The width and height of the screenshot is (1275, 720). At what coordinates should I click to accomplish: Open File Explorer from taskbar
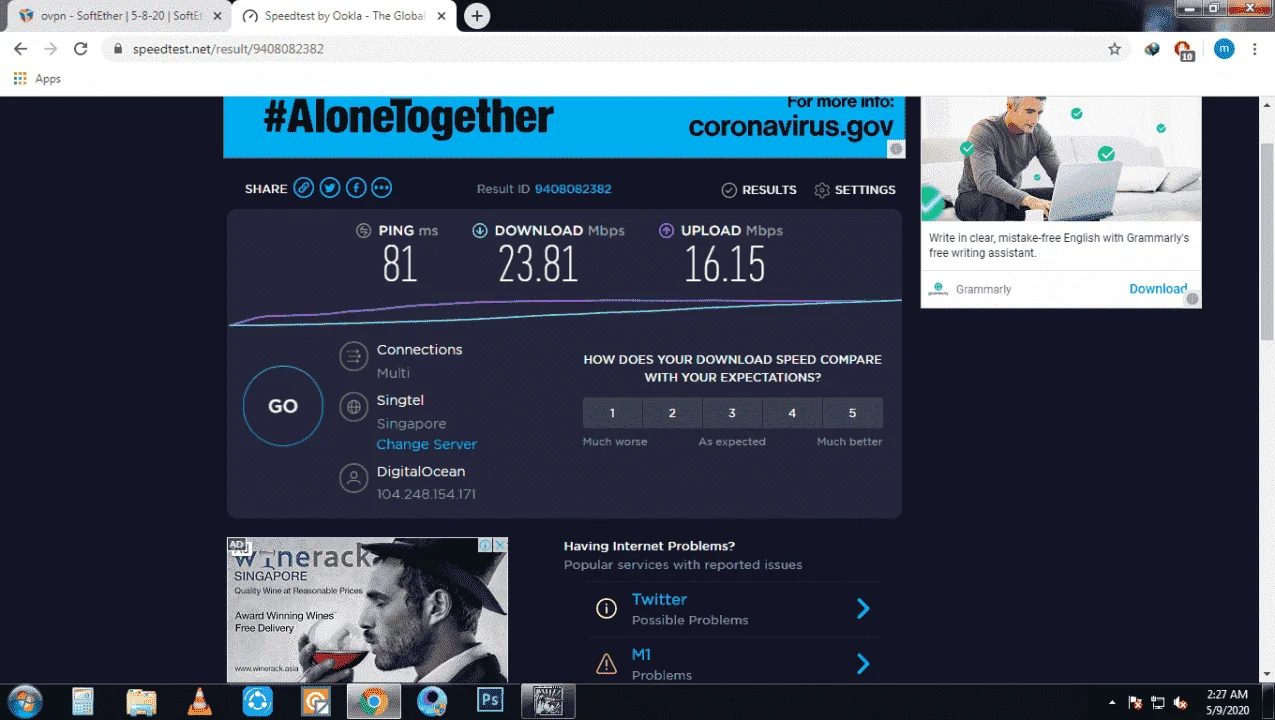[141, 702]
